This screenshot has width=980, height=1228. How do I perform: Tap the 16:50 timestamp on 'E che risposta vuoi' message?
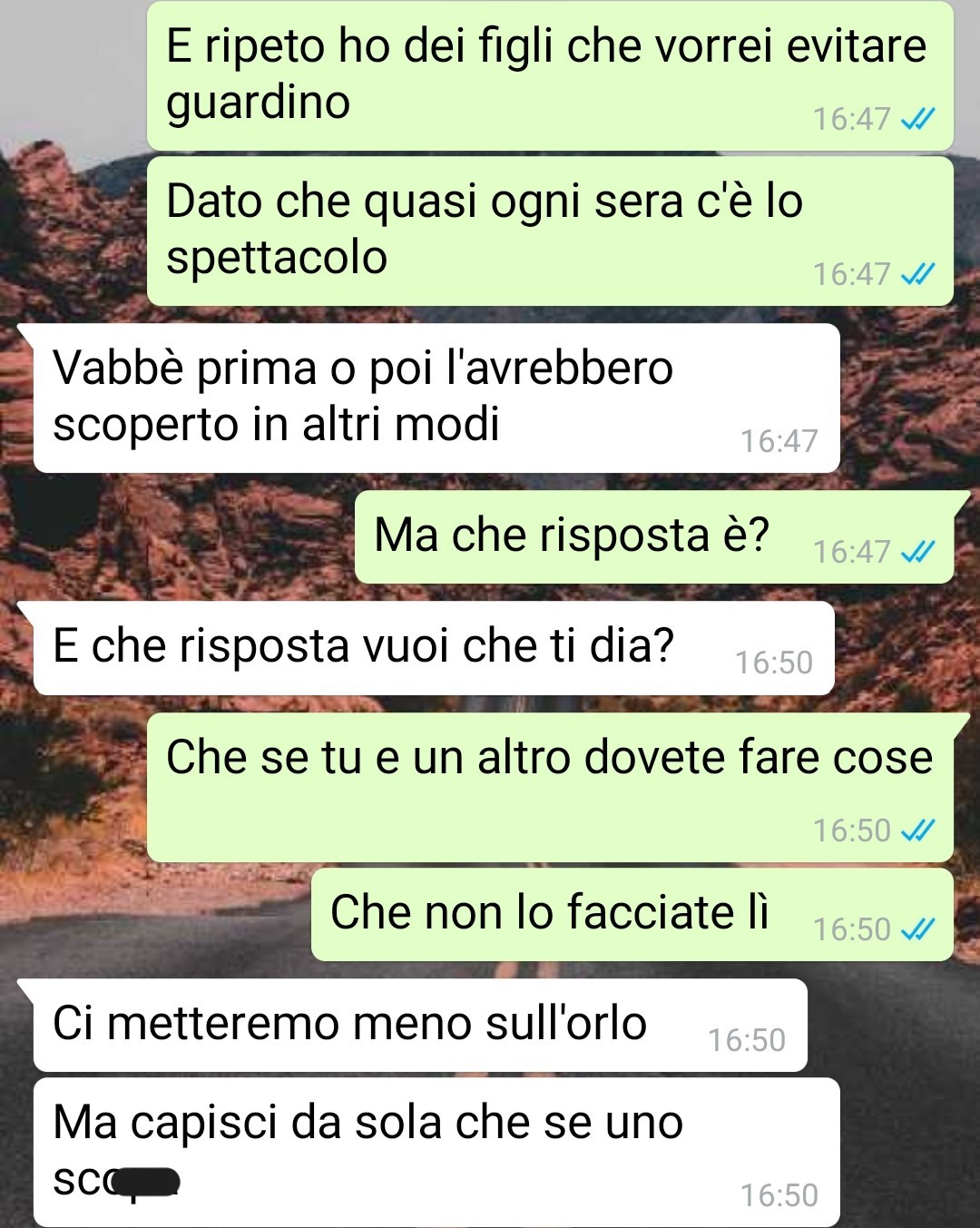[x=773, y=663]
